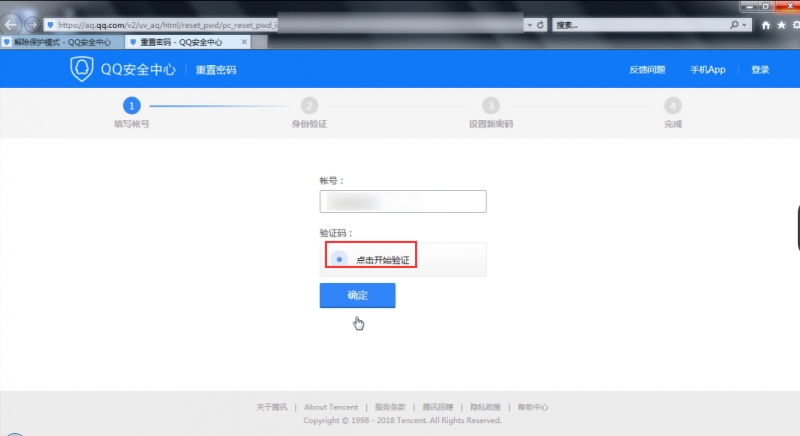The width and height of the screenshot is (800, 436).
Task: Click the 登录 link in the header
Action: pos(760,70)
